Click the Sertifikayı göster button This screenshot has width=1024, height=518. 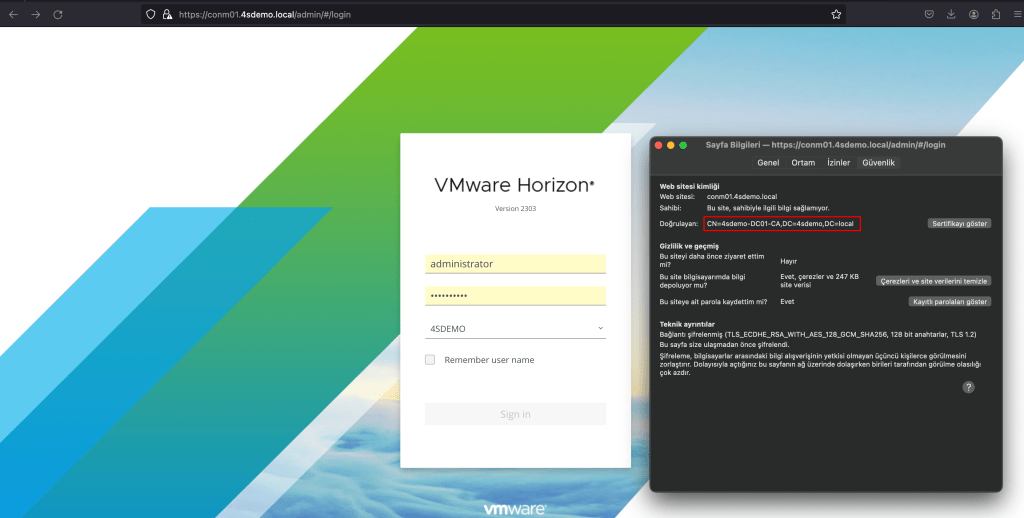click(958, 223)
